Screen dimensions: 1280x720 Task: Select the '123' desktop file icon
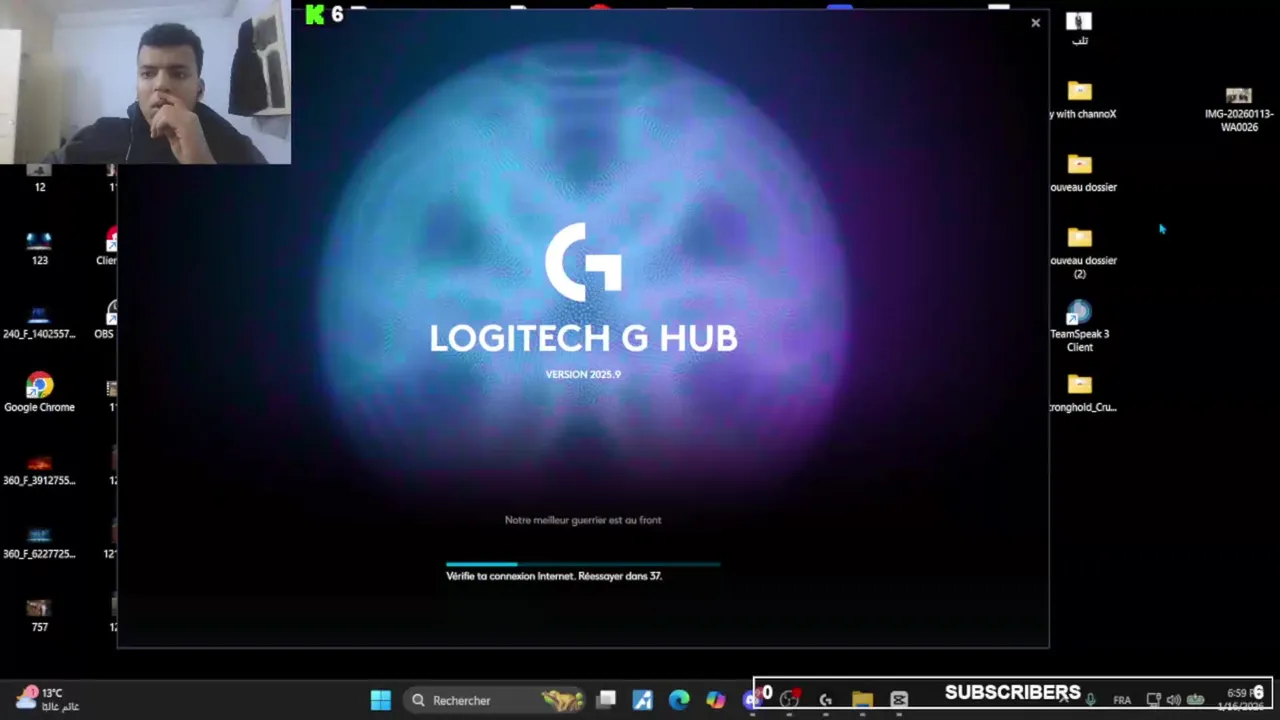click(x=39, y=247)
